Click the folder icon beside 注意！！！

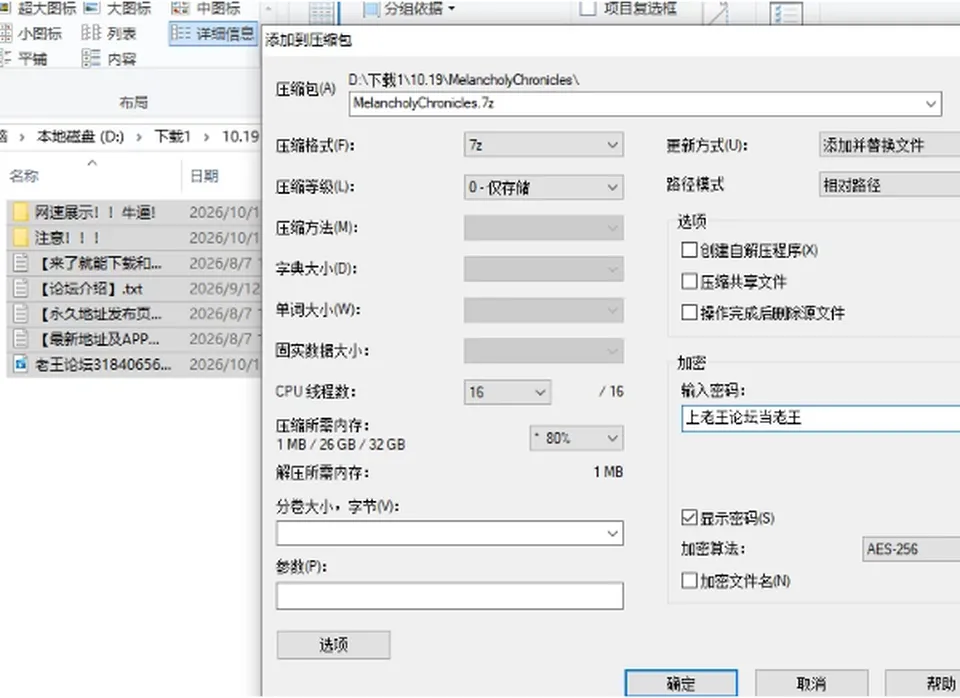(x=21, y=238)
